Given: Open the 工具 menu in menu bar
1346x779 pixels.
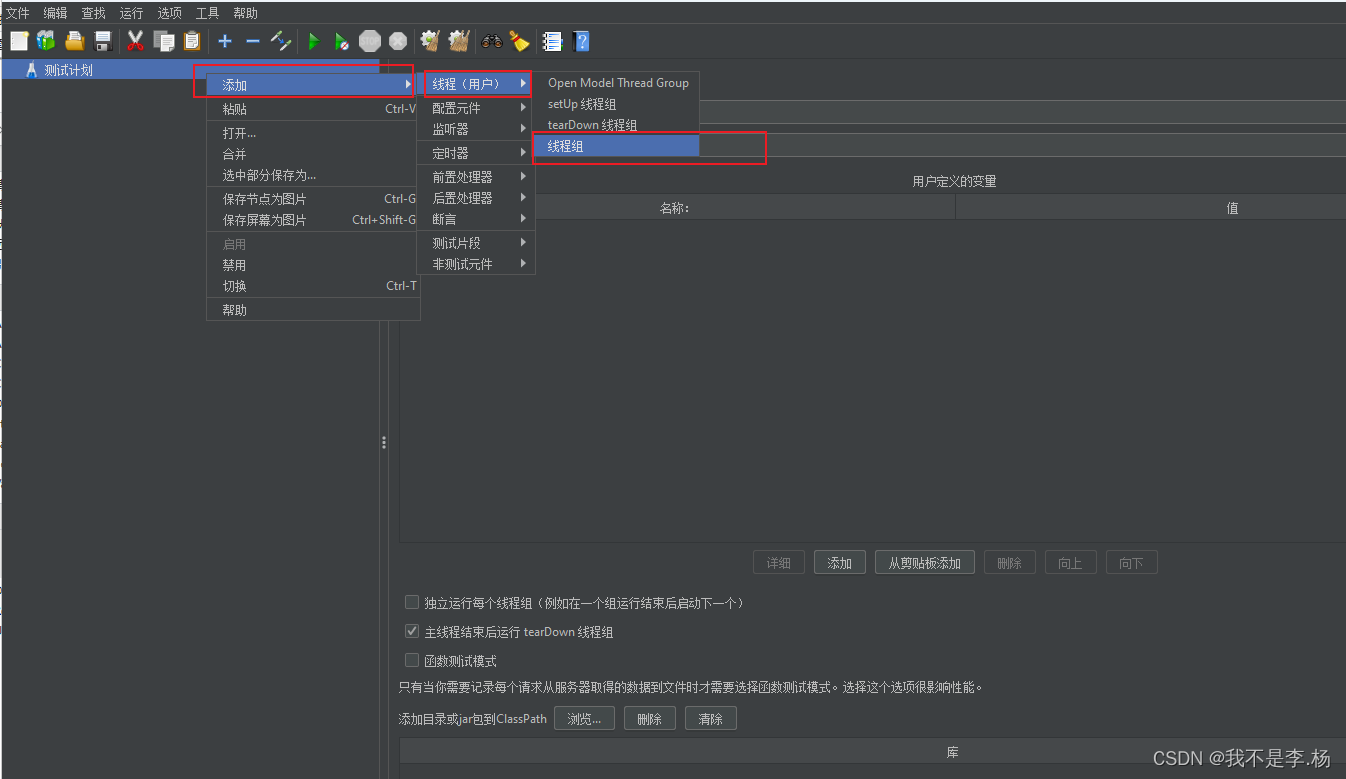Looking at the screenshot, I should pos(207,13).
